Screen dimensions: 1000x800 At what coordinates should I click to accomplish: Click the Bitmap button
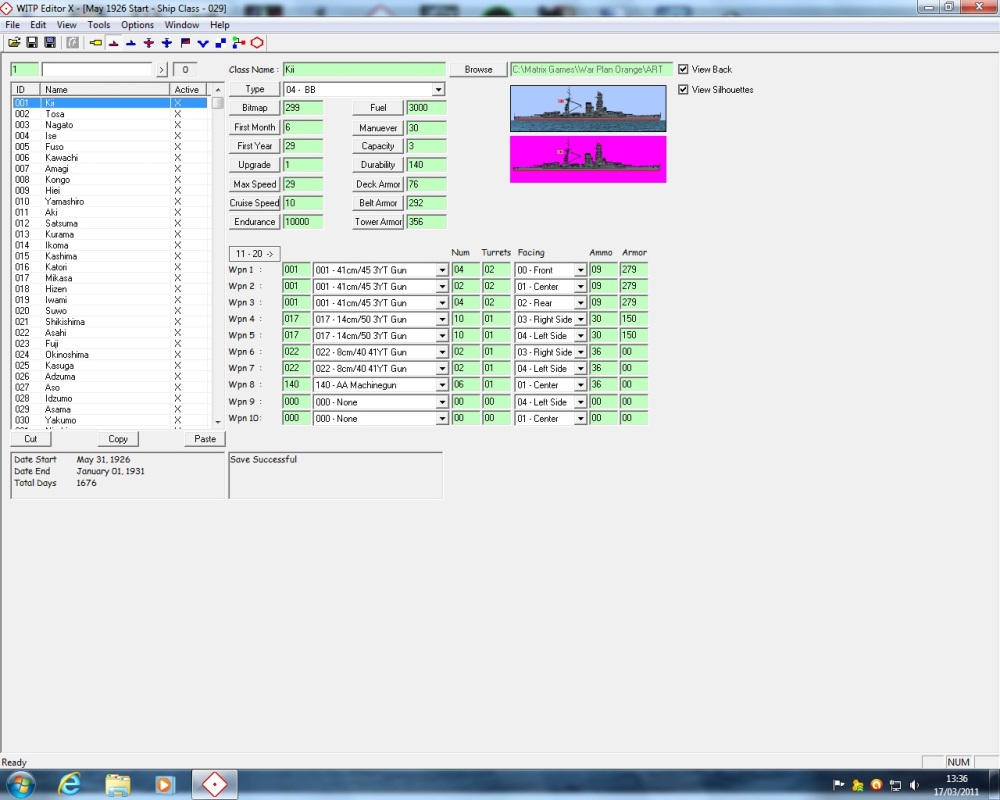[254, 108]
